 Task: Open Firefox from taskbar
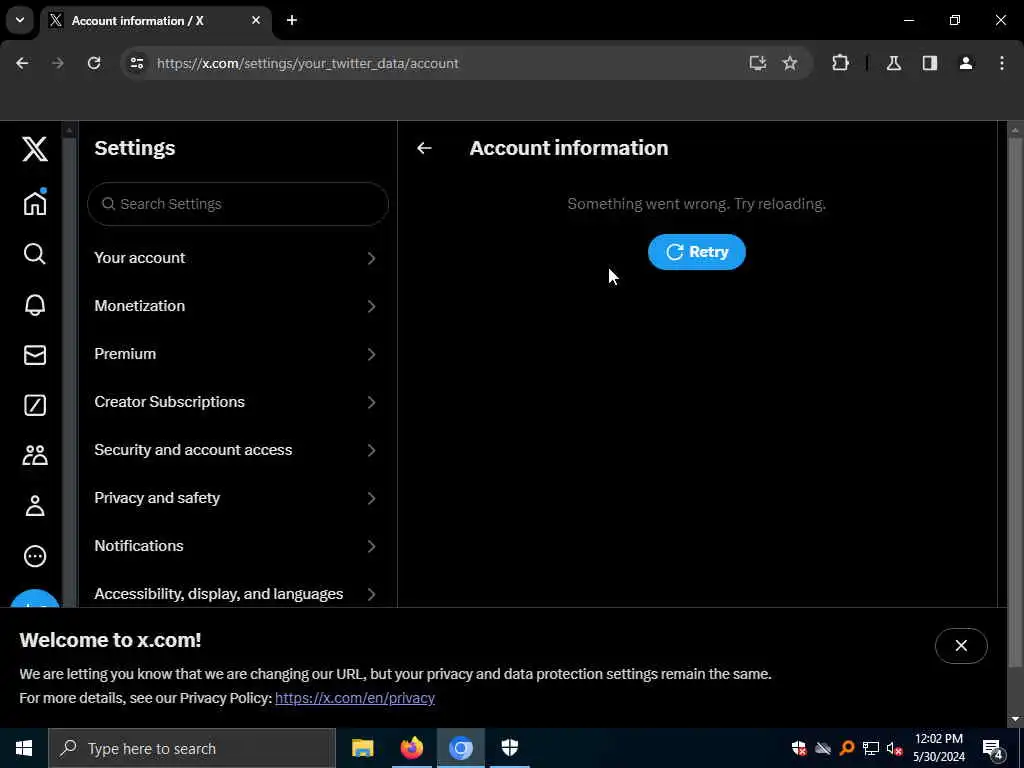[411, 748]
